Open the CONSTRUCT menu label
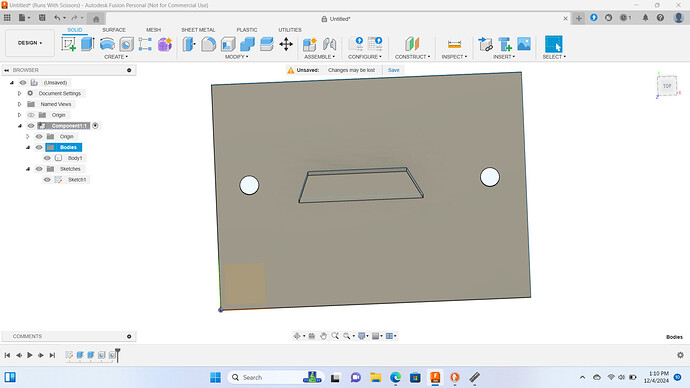 tap(412, 57)
